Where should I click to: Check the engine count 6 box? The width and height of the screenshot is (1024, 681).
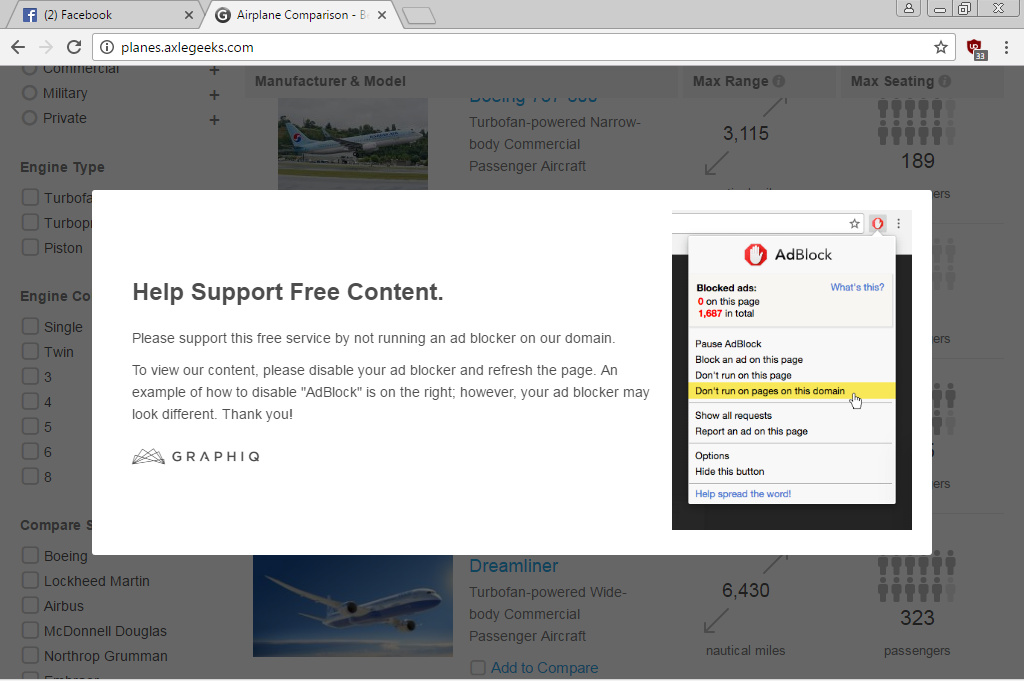point(30,451)
